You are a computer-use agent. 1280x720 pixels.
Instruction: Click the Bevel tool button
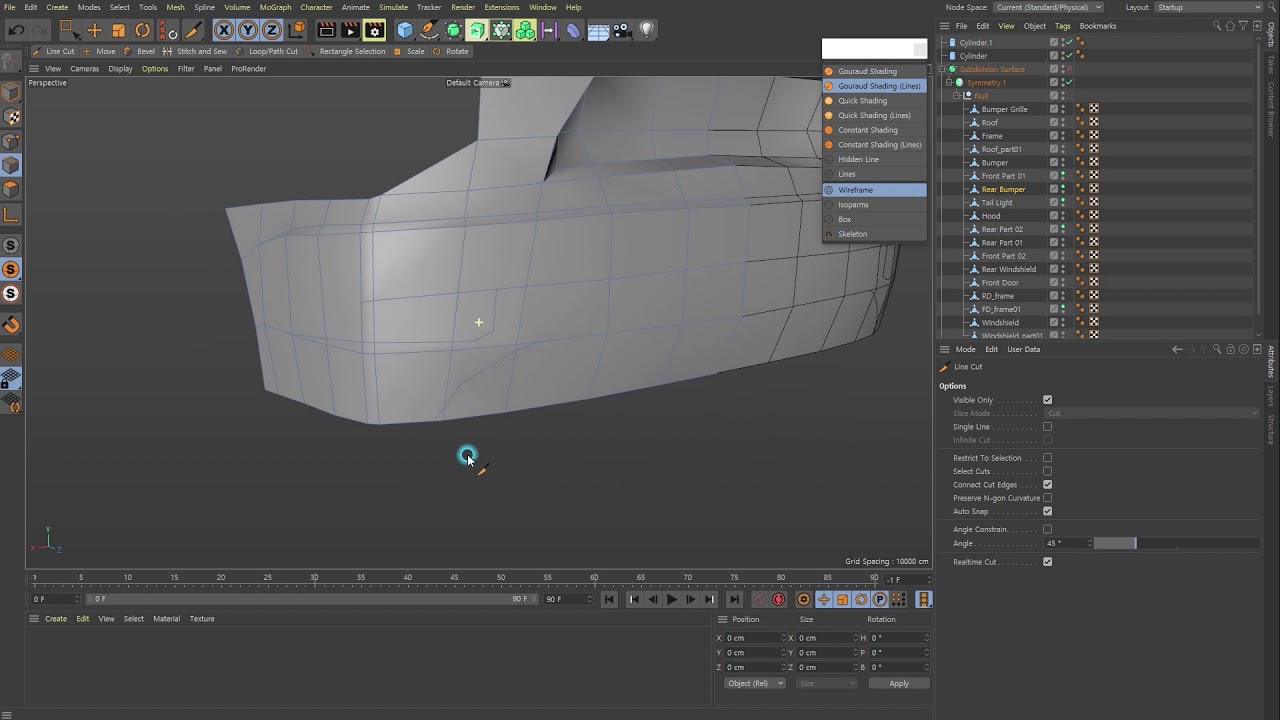tap(140, 51)
